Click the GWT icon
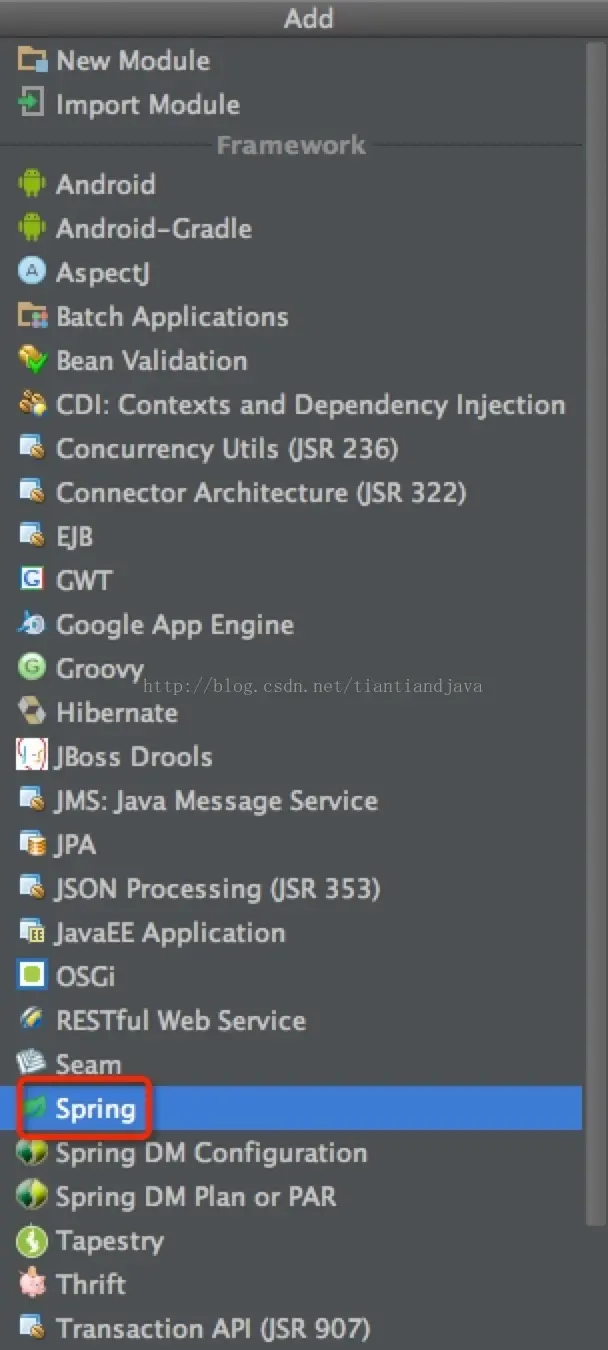 [x=32, y=580]
